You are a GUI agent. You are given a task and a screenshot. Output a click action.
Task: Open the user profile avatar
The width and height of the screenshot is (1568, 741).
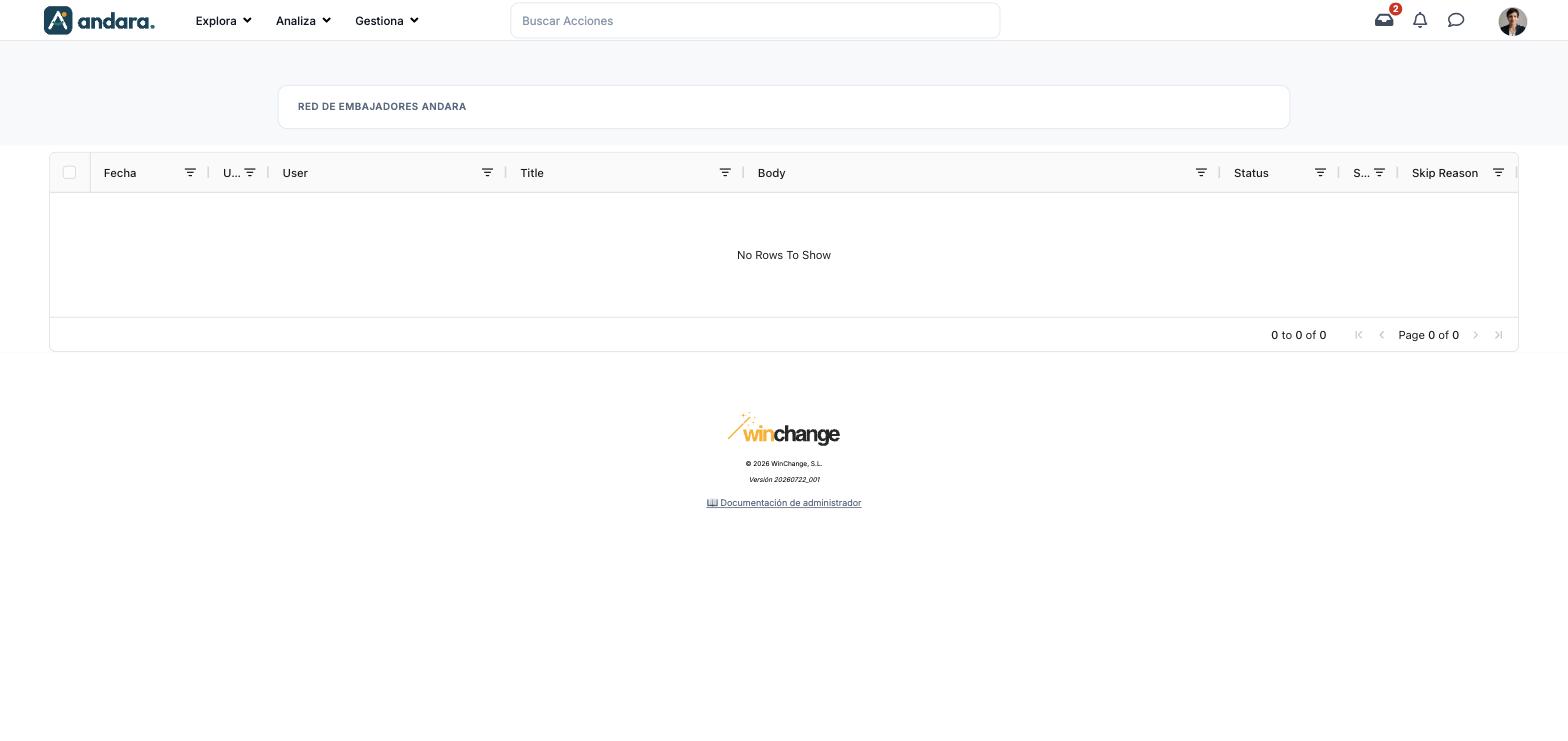point(1513,21)
